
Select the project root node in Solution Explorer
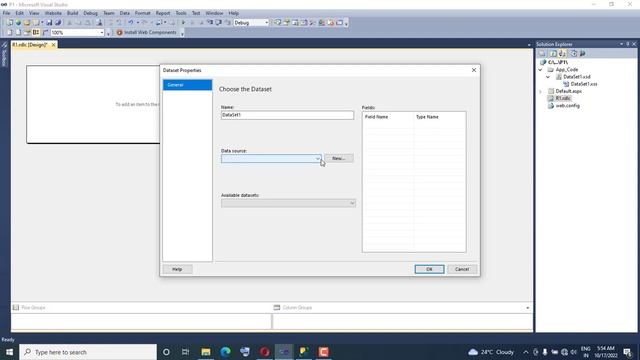558,62
